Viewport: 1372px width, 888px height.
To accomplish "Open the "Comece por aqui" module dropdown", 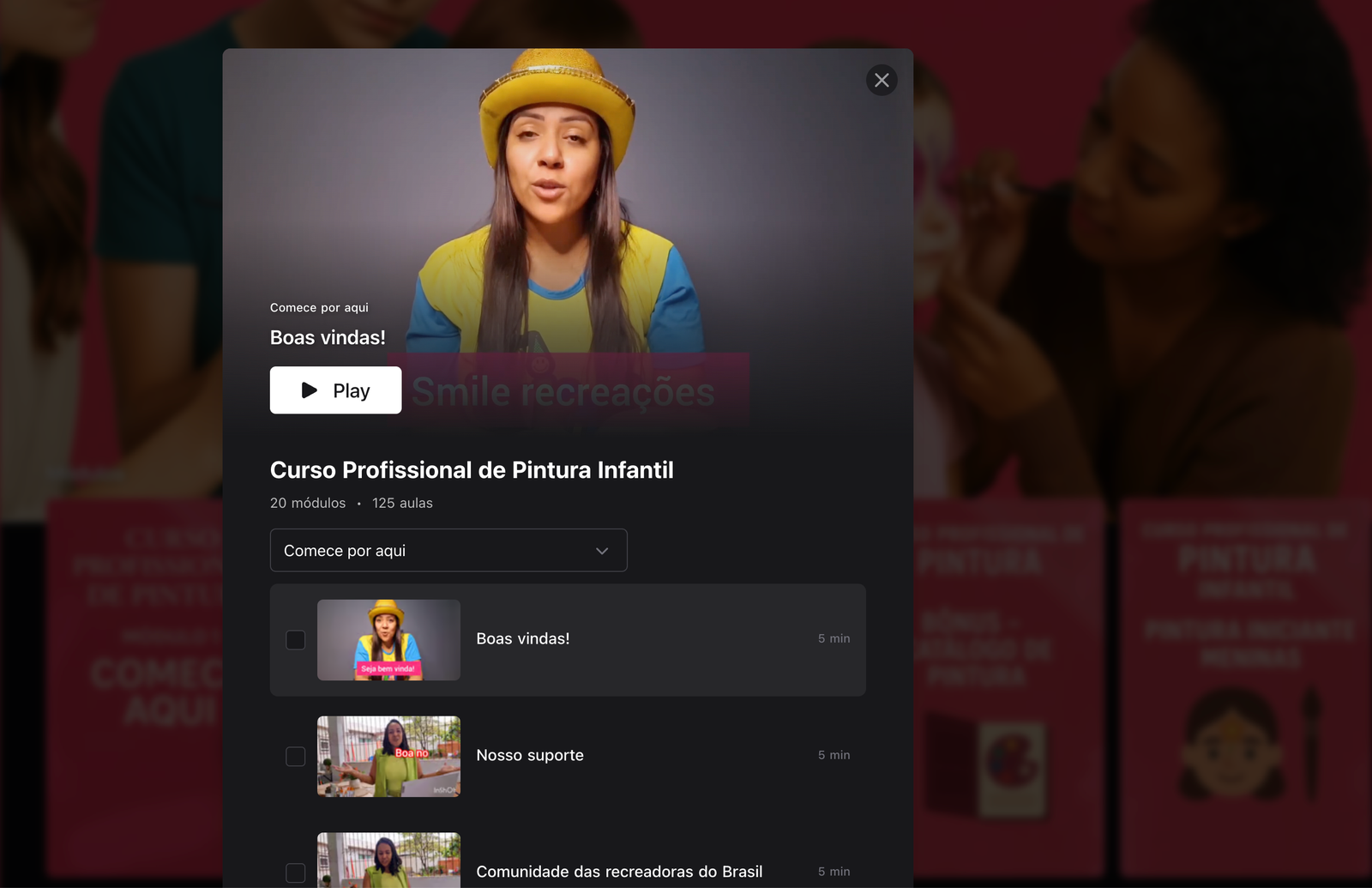I will click(448, 551).
